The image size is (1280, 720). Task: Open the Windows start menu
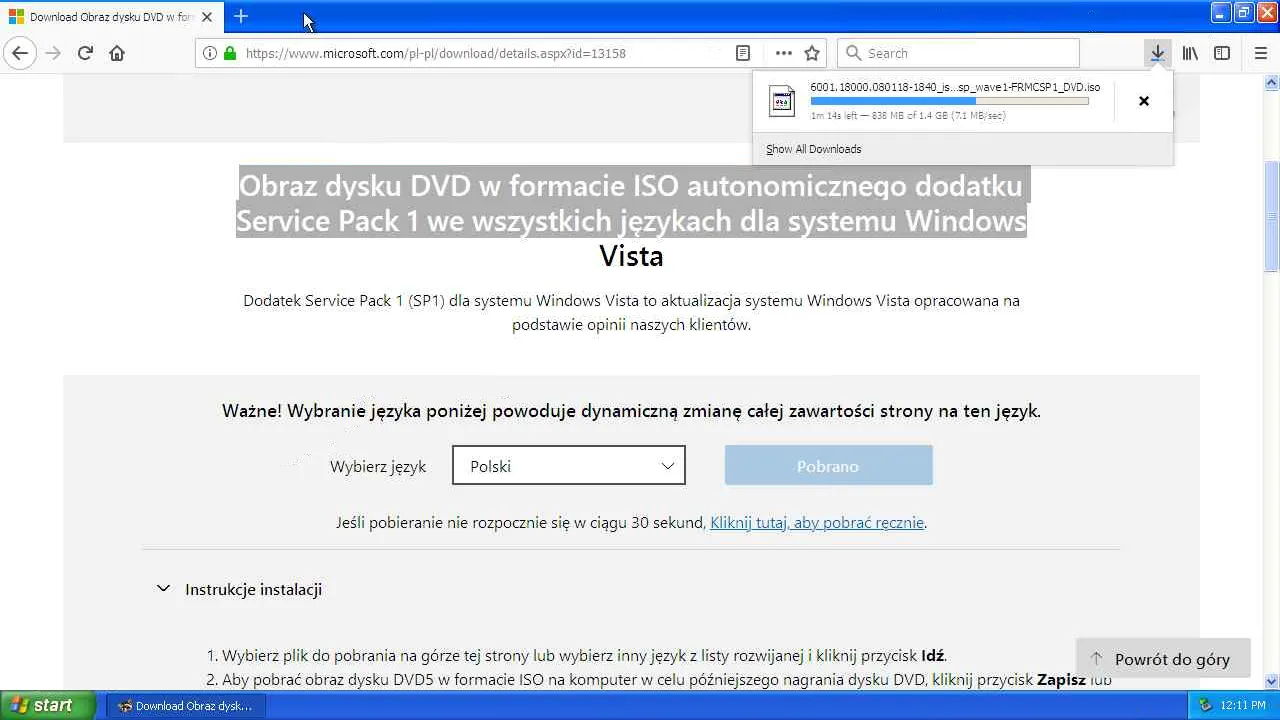48,705
